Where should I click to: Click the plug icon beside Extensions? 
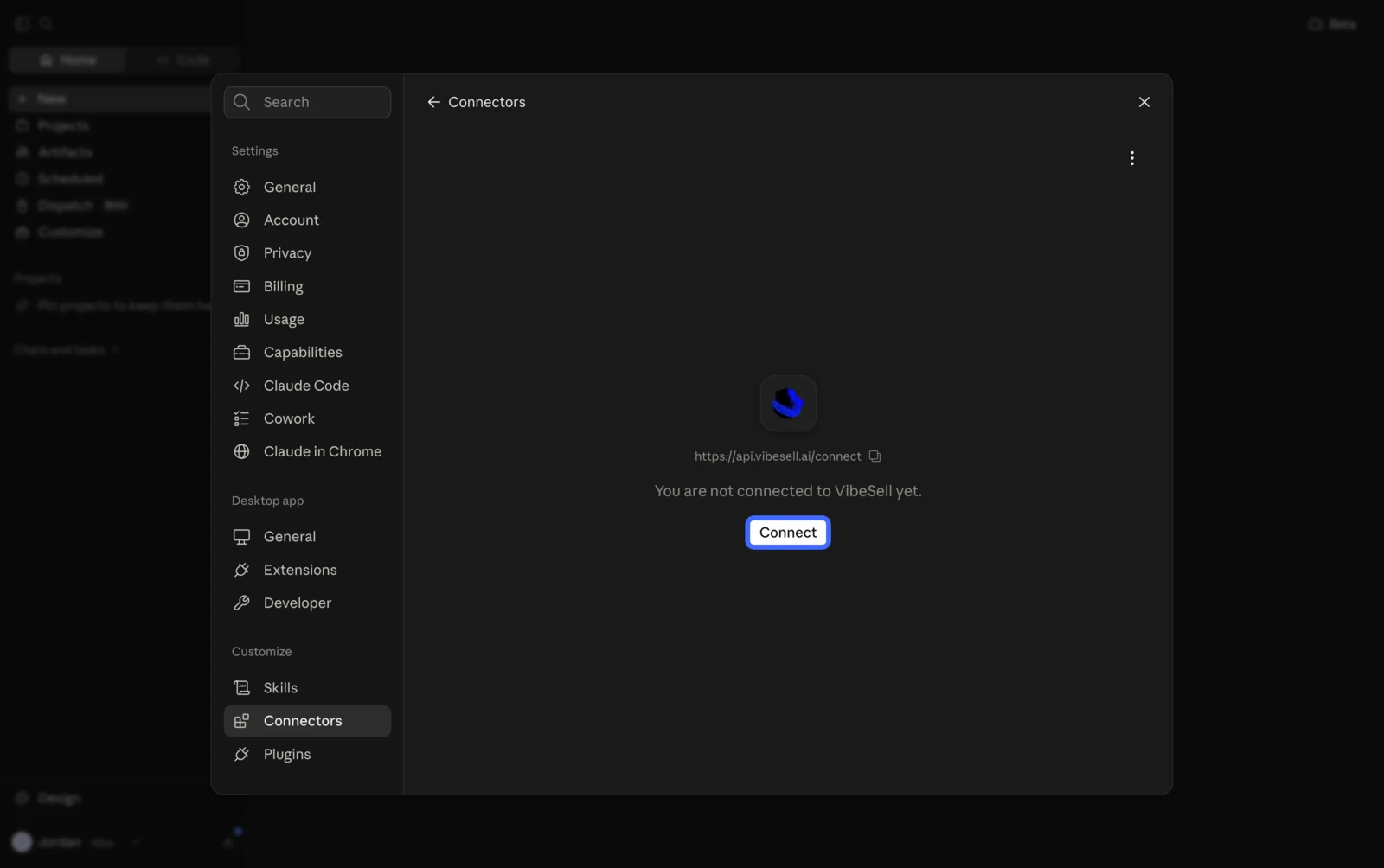(x=242, y=570)
